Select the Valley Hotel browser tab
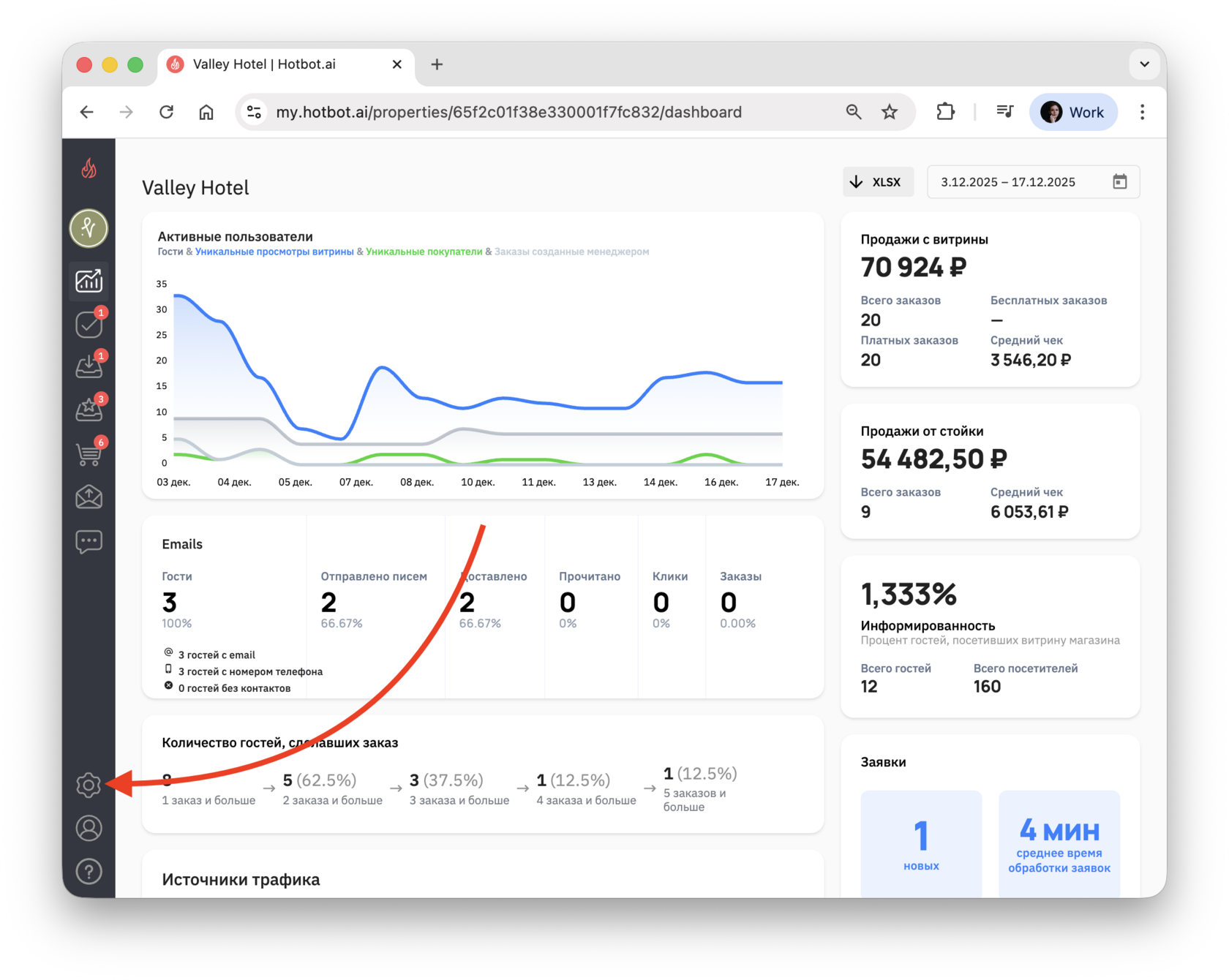The width and height of the screenshot is (1229, 980). pos(285,64)
